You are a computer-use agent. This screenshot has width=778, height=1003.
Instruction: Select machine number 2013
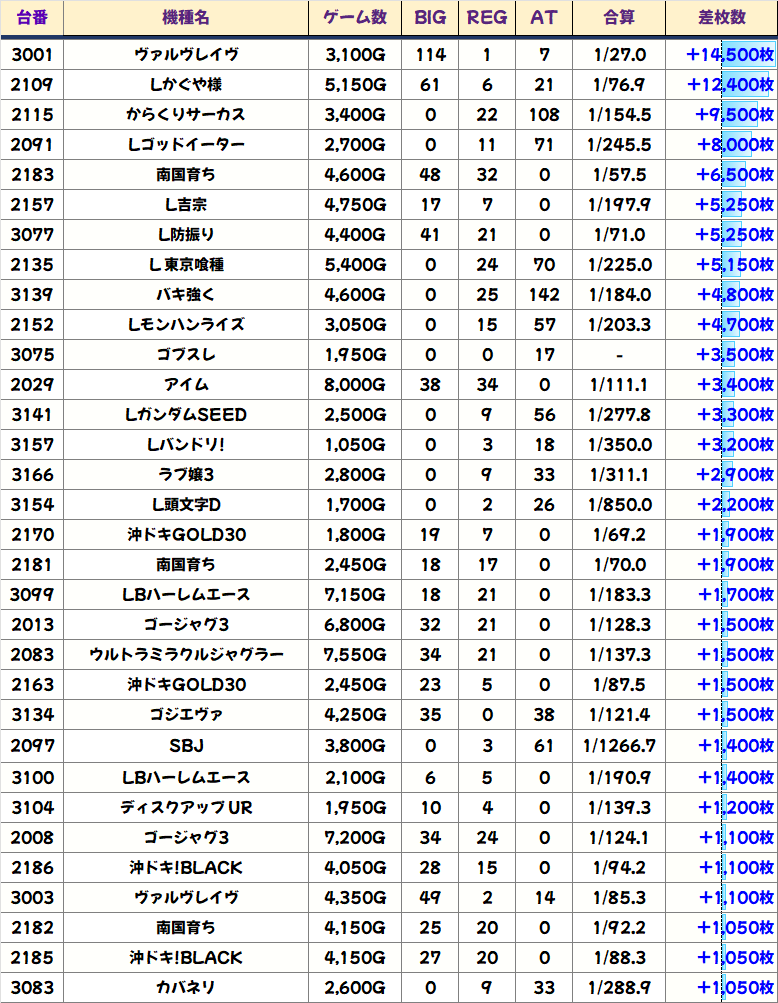tap(32, 626)
